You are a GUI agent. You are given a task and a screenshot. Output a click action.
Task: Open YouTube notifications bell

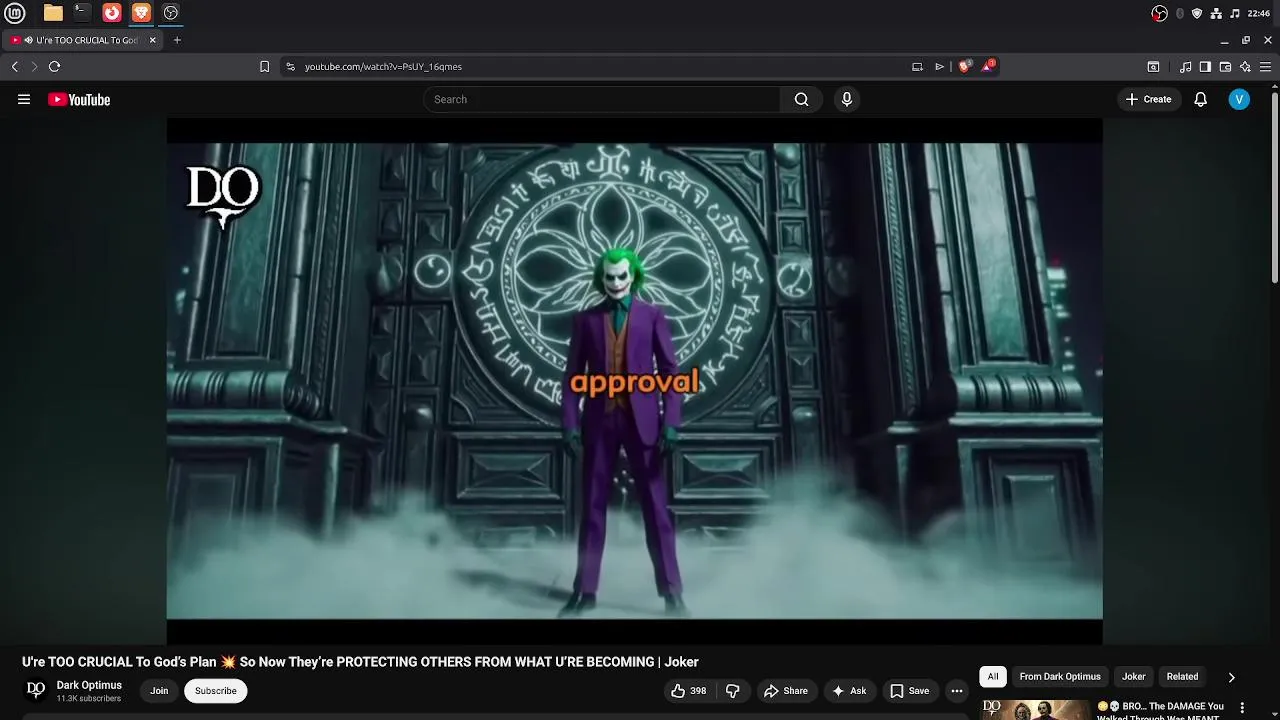coord(1201,99)
